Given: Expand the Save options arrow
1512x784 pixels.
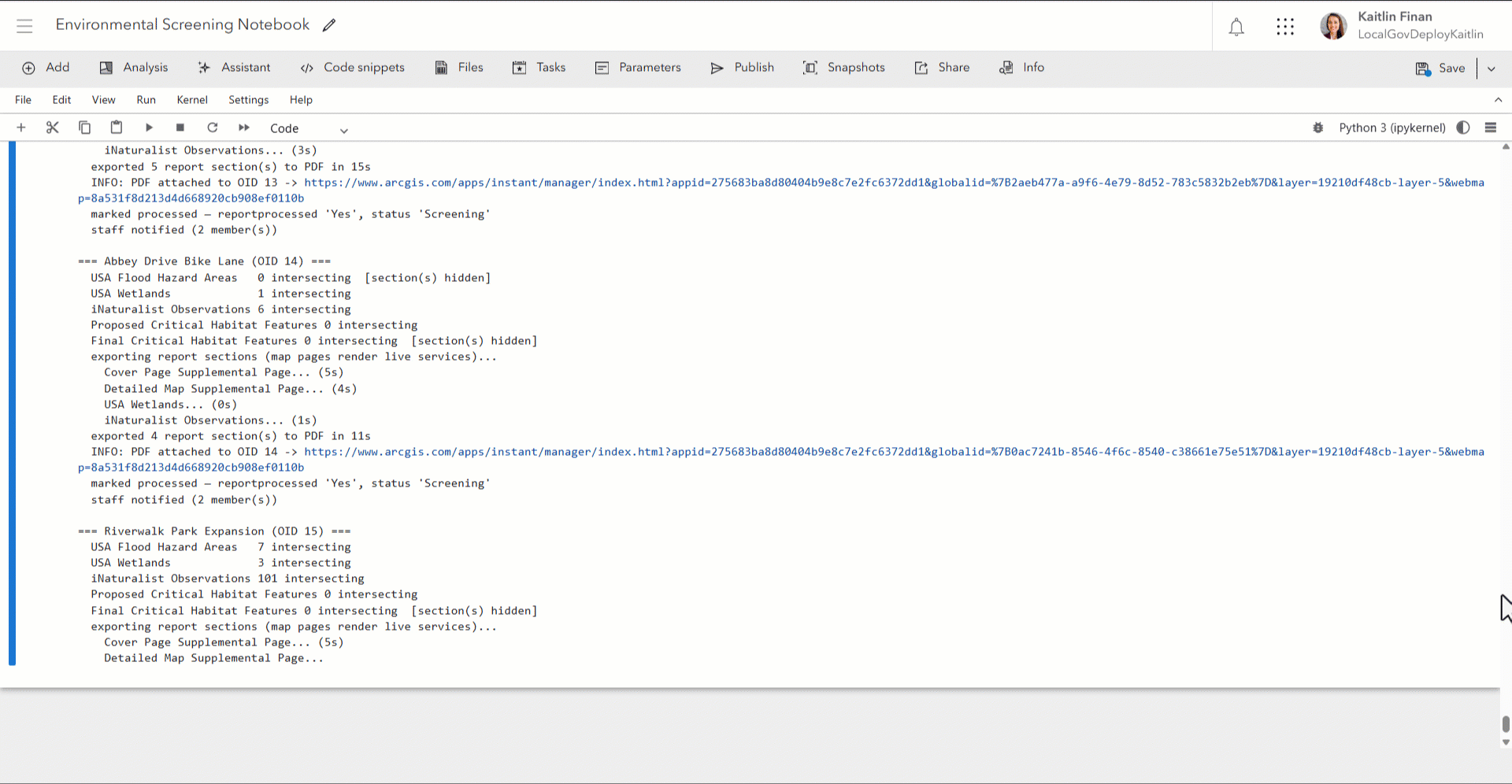Looking at the screenshot, I should point(1491,68).
